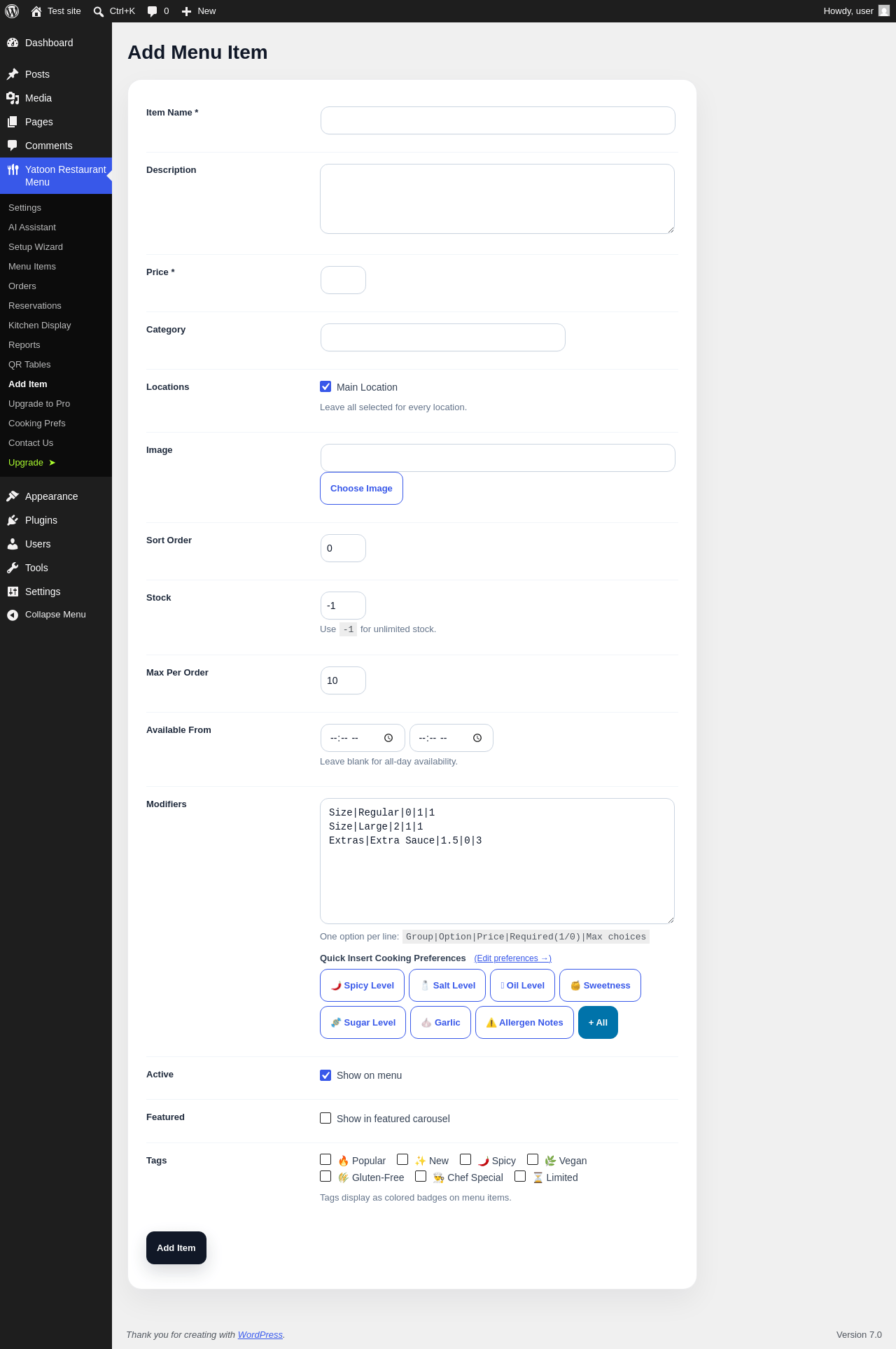Open the New content menu in admin bar
896x1349 pixels.
tap(199, 11)
